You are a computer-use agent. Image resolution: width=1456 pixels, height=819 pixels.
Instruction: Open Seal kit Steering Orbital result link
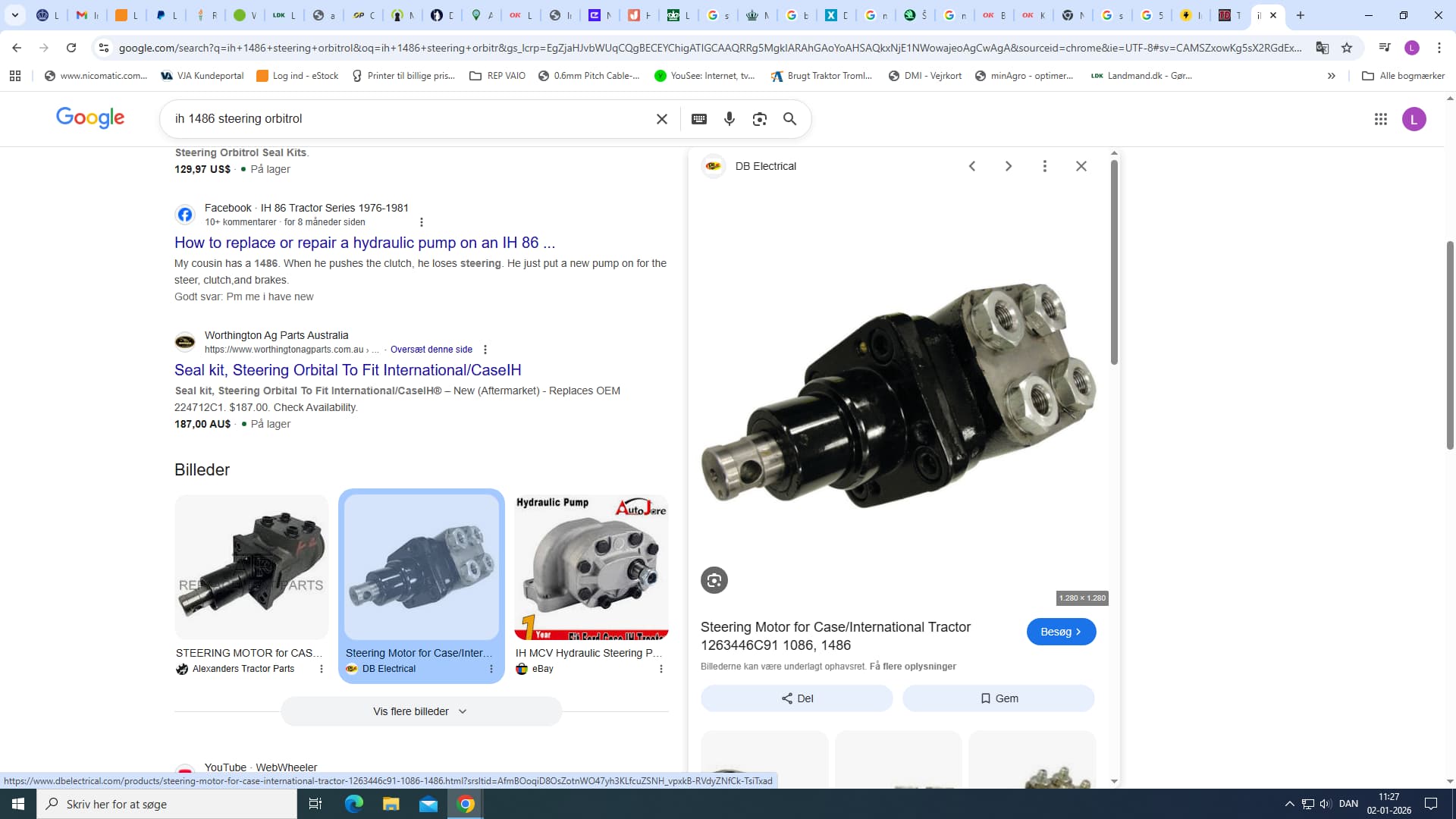(347, 370)
